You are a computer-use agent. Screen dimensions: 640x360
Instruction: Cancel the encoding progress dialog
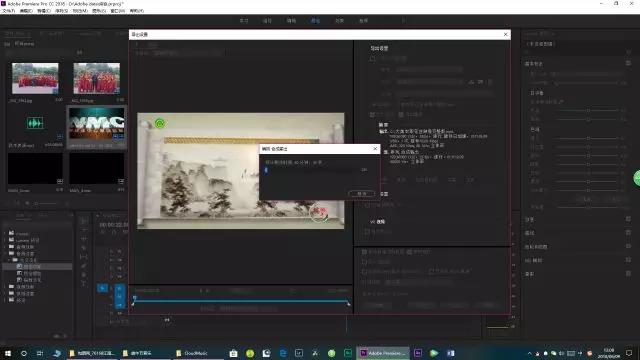362,193
